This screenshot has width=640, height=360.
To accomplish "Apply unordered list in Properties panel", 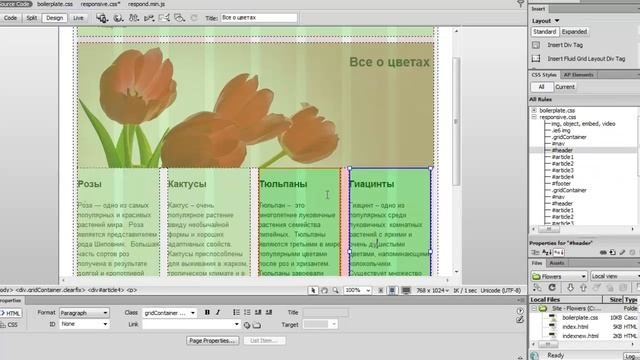I will coord(236,312).
